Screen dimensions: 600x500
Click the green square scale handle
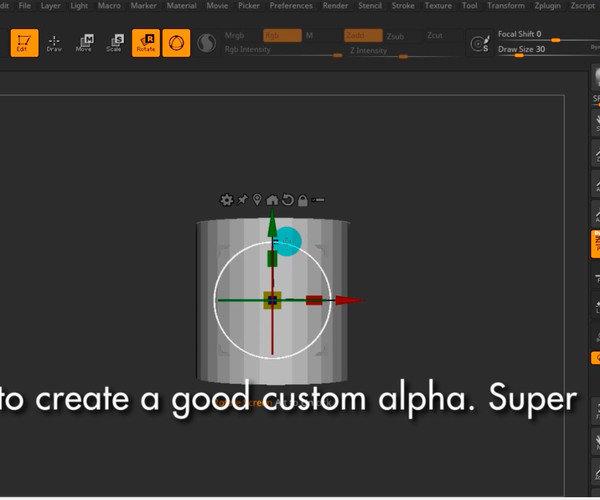(x=272, y=258)
